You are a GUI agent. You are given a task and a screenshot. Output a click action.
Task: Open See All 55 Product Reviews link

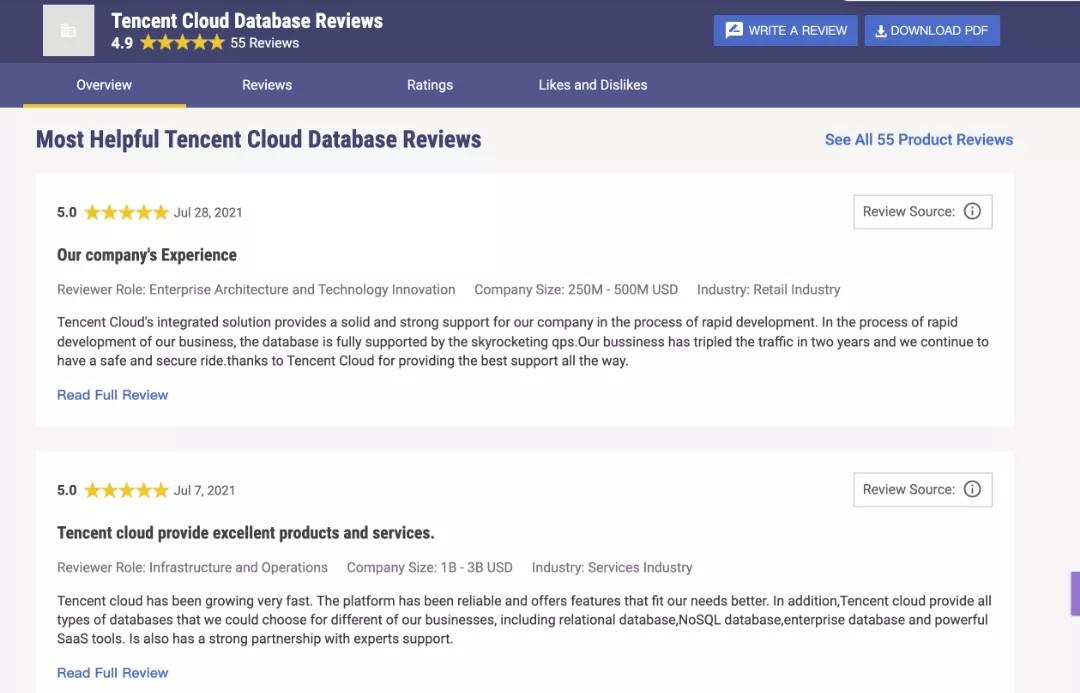[x=919, y=140]
